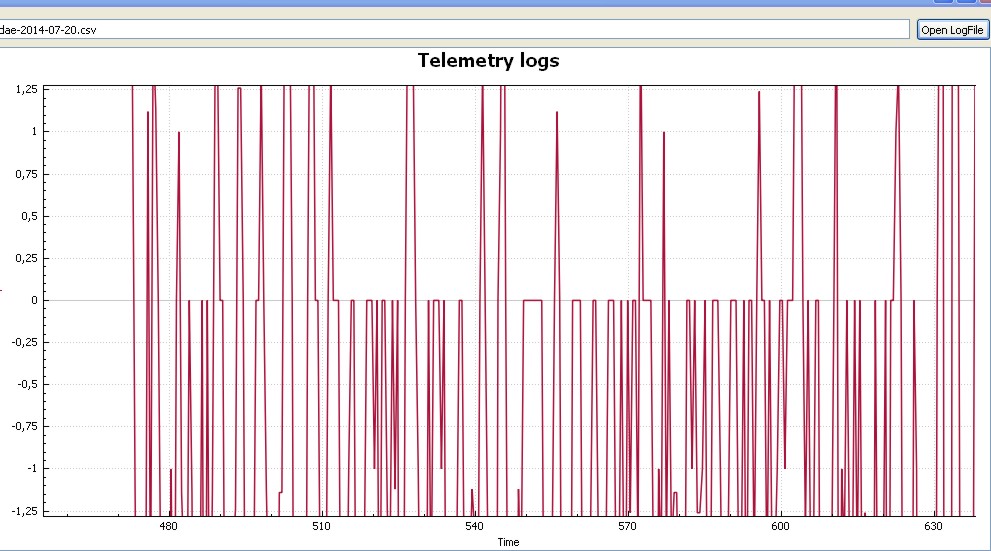Select the 630 time axis tick label
The image size is (991, 551).
933,526
